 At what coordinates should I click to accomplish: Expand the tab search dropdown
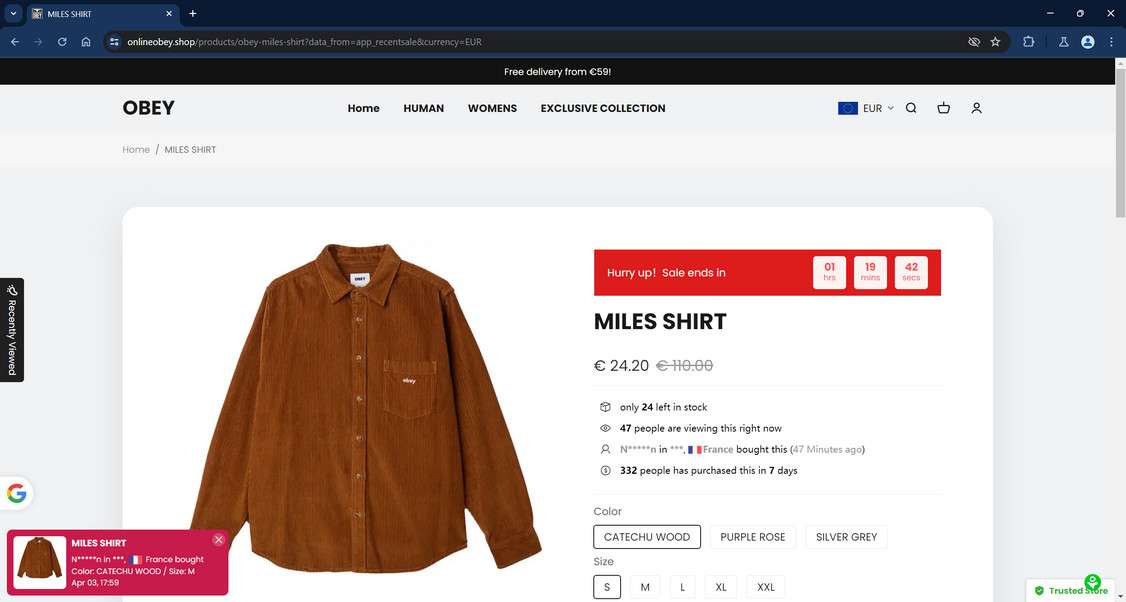coord(13,14)
